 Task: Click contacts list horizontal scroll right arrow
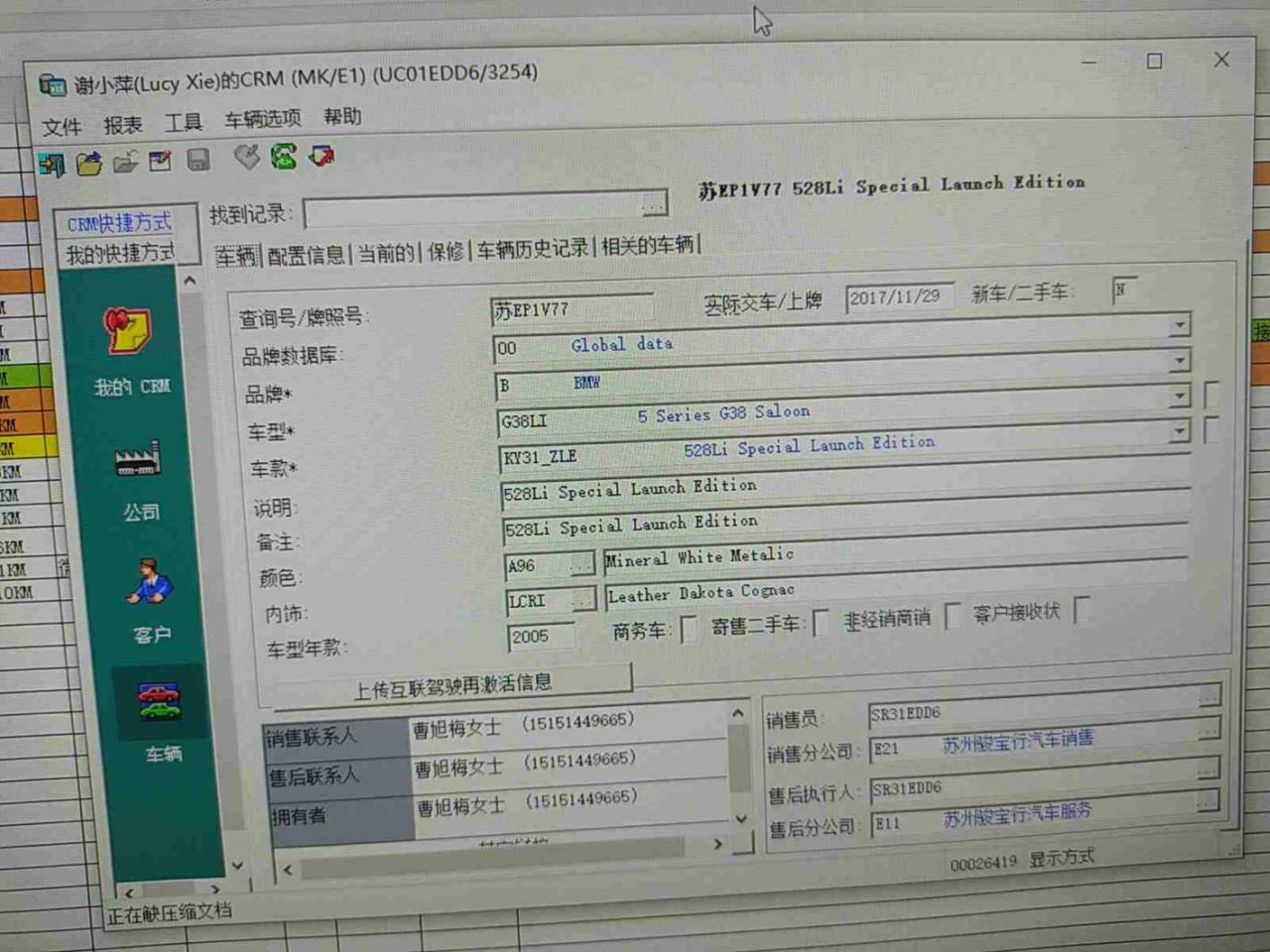[x=717, y=844]
